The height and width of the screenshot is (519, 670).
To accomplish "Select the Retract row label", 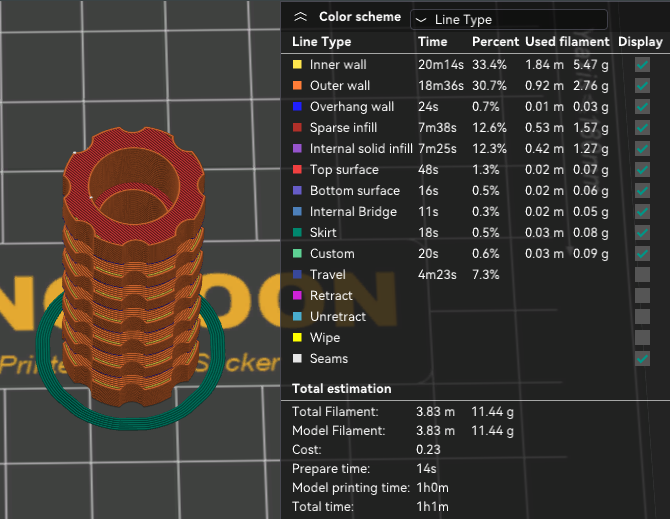I will tap(331, 295).
